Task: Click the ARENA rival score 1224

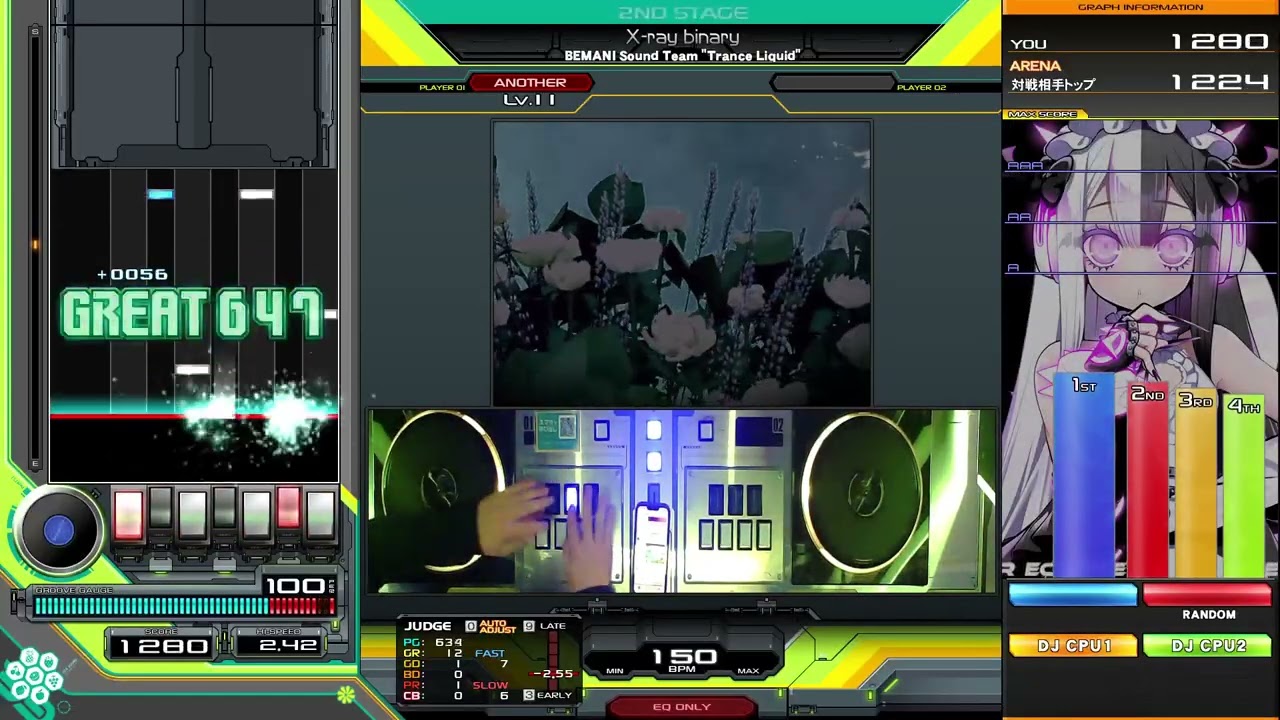Action: point(1220,83)
